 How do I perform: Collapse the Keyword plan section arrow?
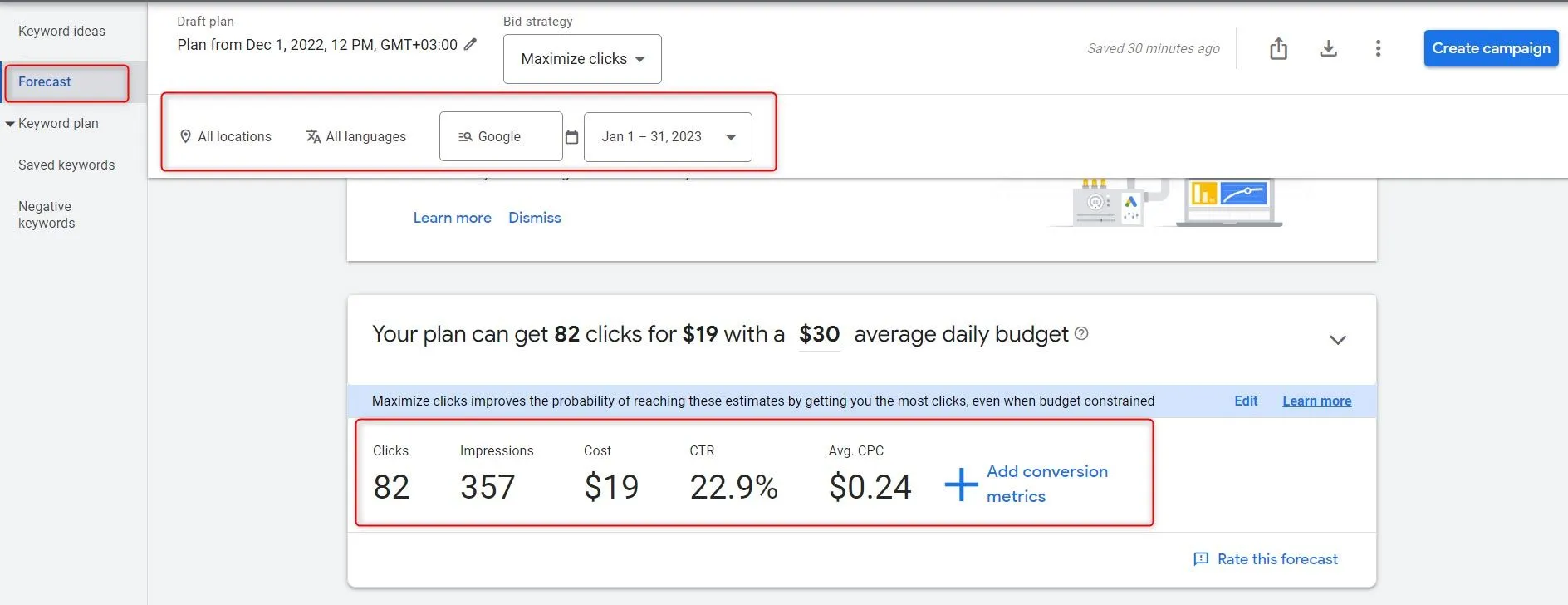click(x=10, y=124)
